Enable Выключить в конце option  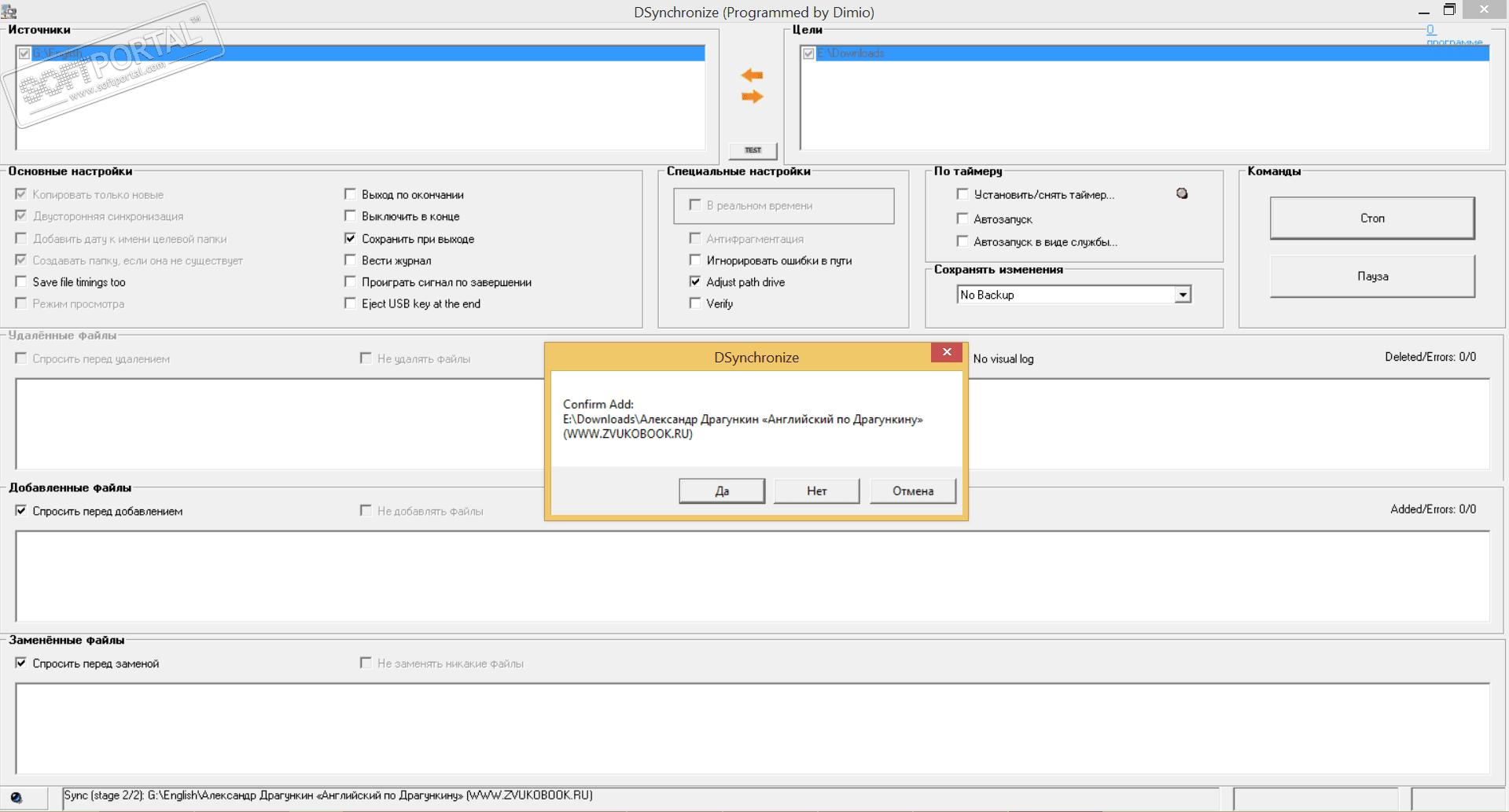point(351,216)
